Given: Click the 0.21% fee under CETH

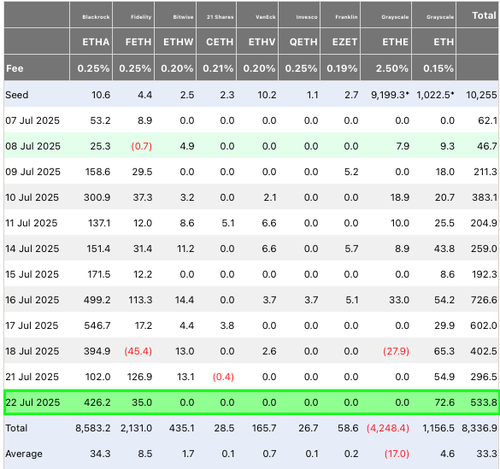Looking at the screenshot, I should pos(218,69).
